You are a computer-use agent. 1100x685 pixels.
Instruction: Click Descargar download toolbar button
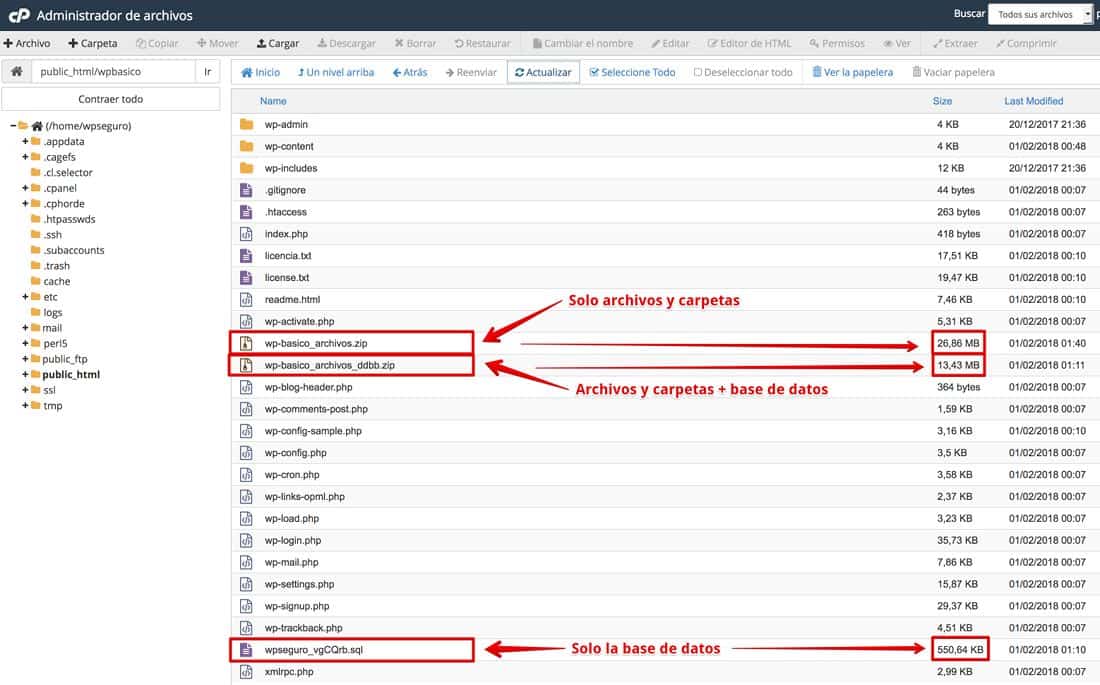(347, 44)
